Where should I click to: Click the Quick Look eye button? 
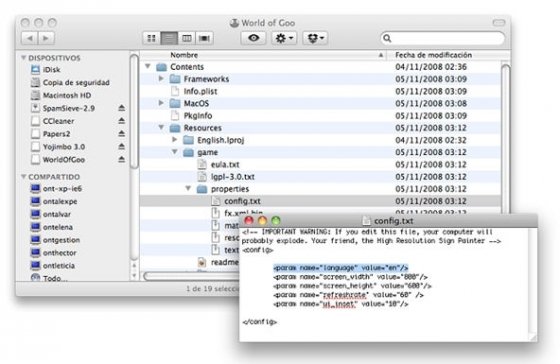click(254, 38)
